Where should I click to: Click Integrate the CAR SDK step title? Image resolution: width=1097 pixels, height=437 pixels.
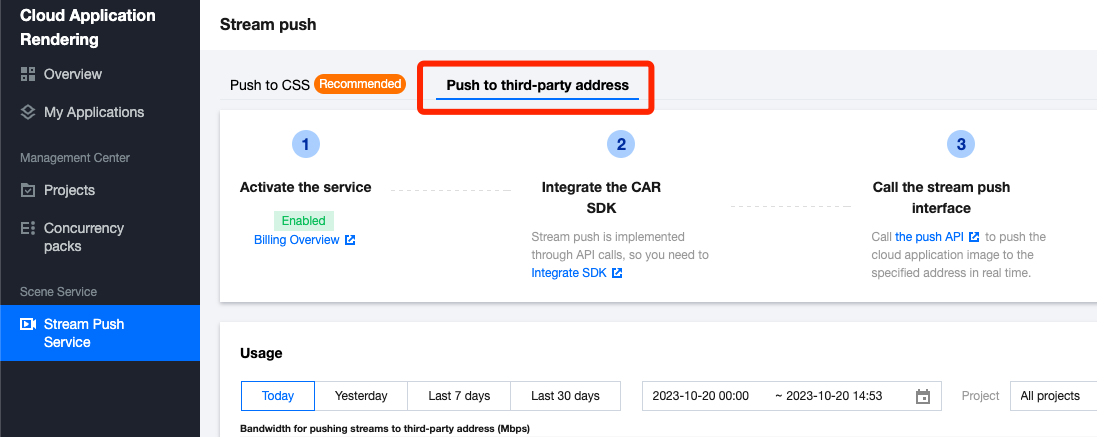pos(601,198)
